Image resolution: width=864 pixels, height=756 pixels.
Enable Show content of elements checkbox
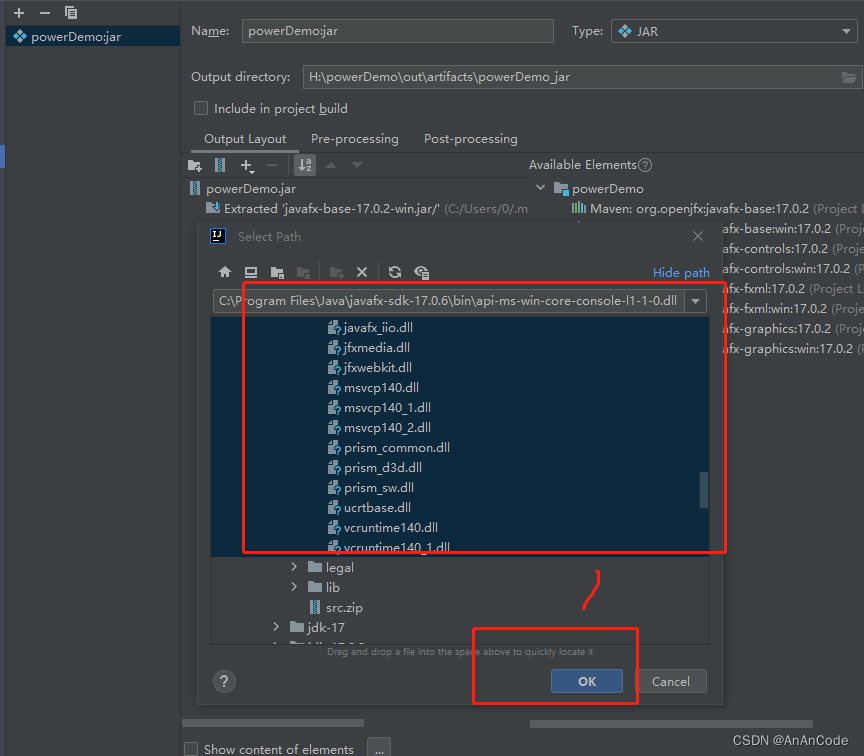point(190,748)
